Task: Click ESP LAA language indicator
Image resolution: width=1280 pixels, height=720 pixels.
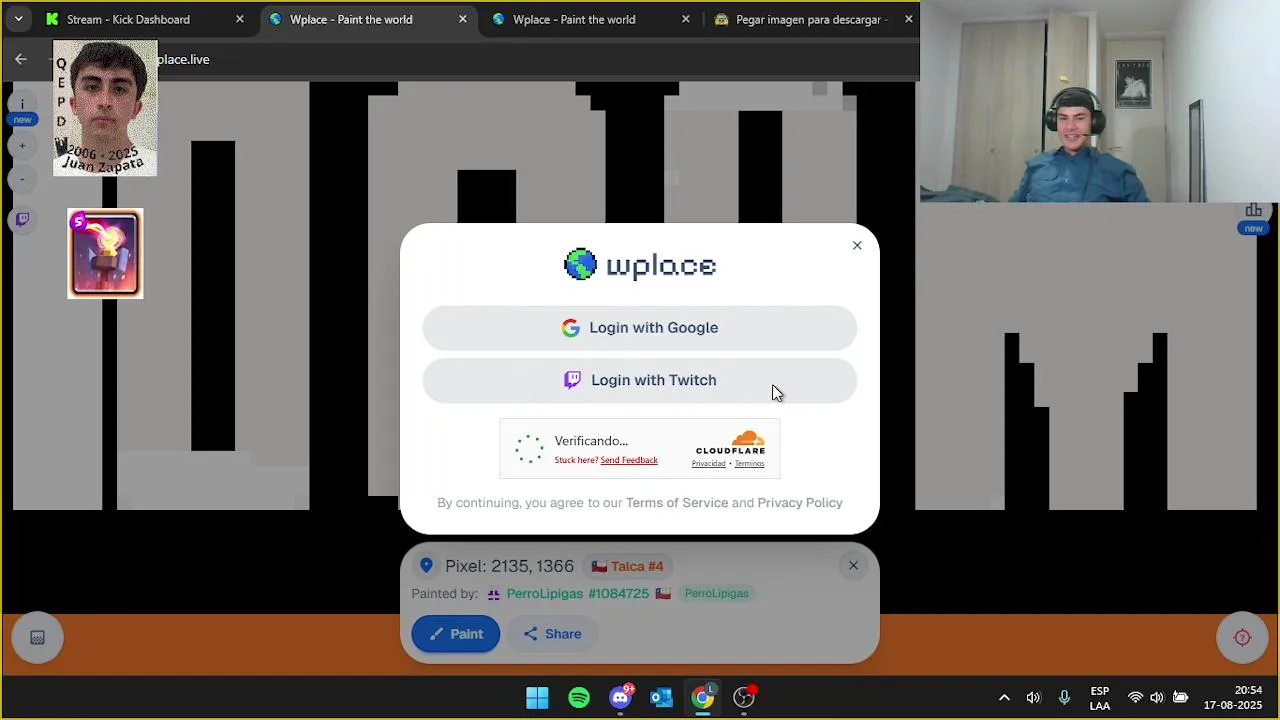Action: click(x=1099, y=698)
